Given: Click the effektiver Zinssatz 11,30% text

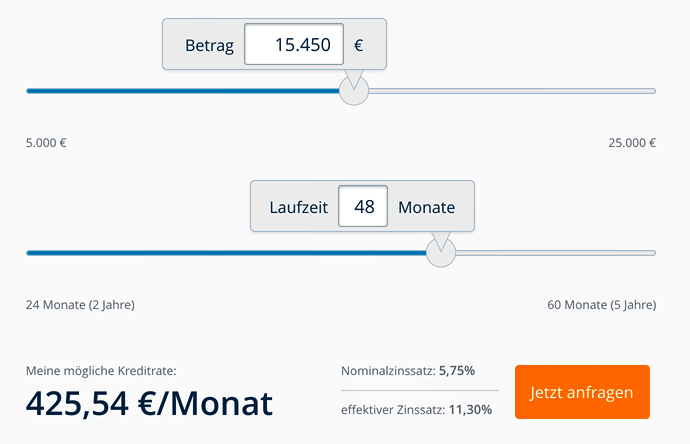Looking at the screenshot, I should point(416,410).
